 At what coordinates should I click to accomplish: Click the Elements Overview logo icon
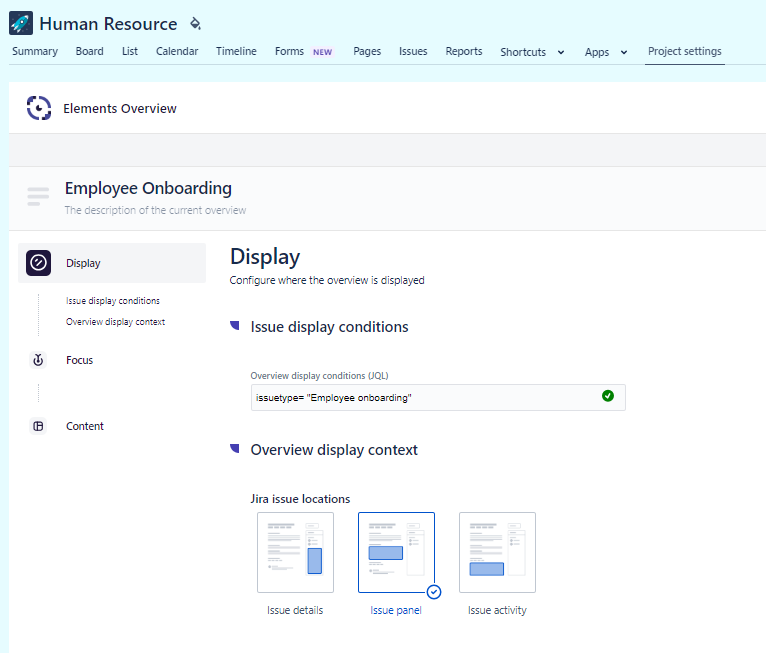point(38,108)
